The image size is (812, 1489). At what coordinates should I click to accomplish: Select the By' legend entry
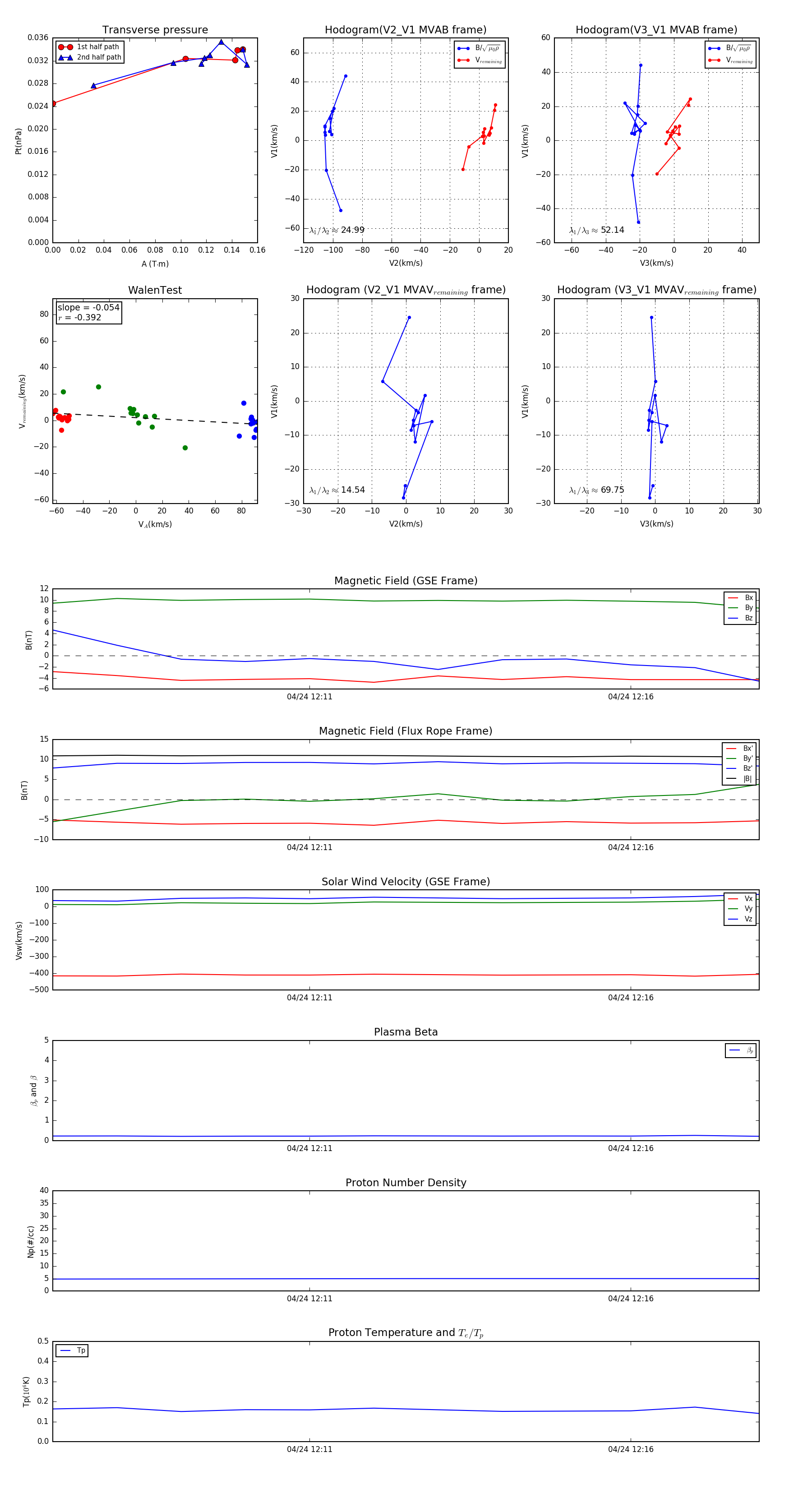(739, 758)
